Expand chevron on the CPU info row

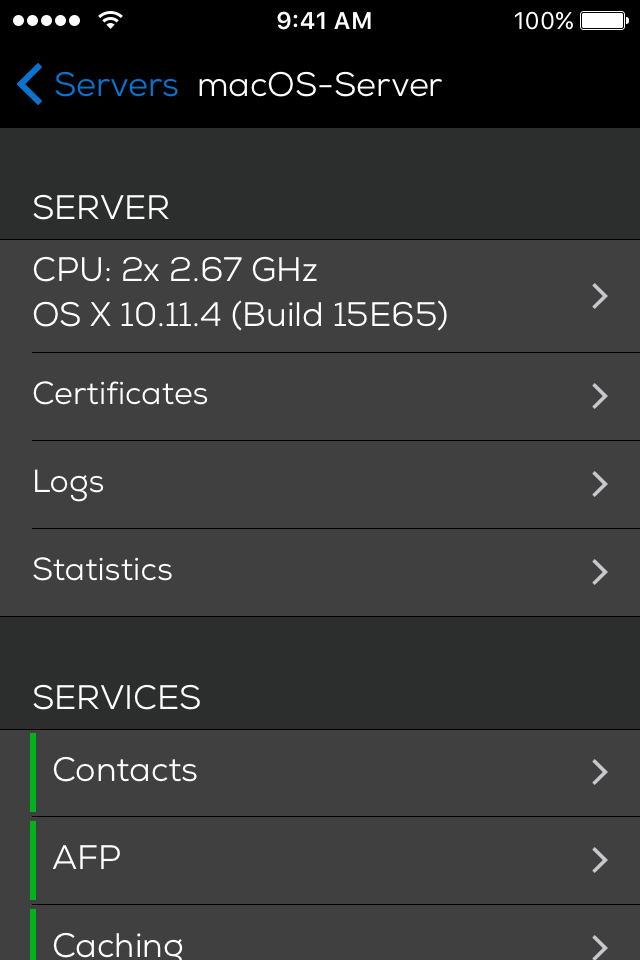click(x=600, y=296)
